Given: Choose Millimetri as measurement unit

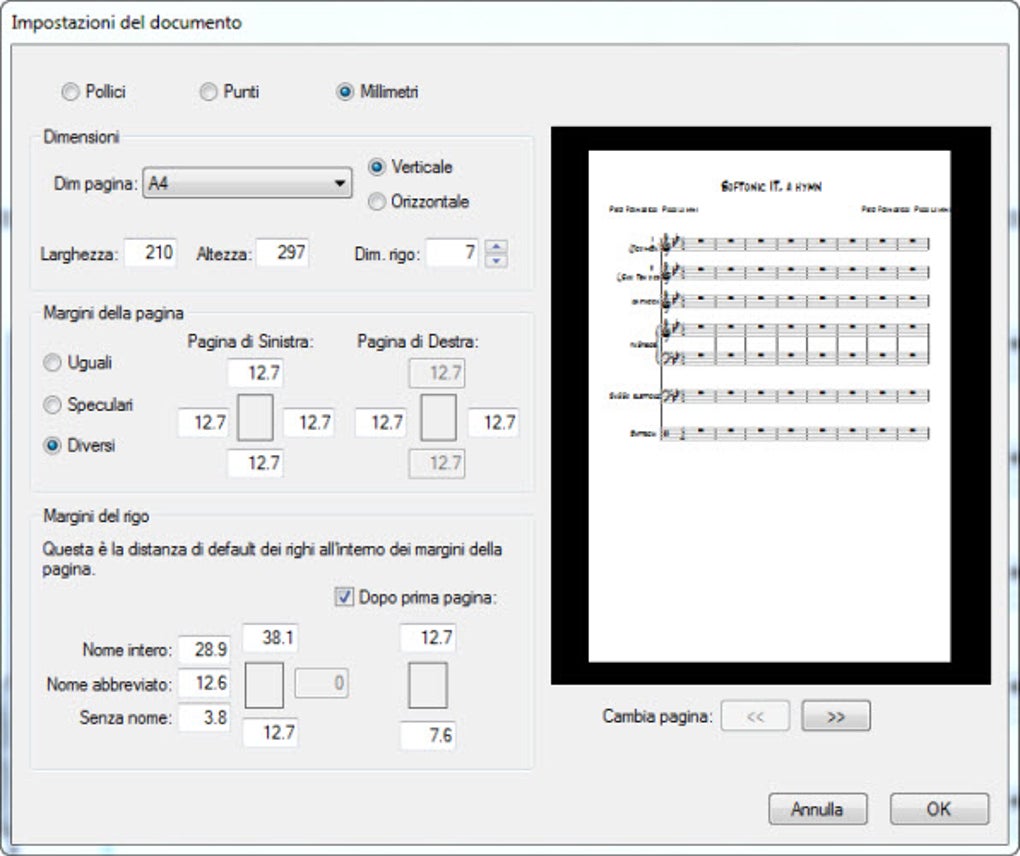Looking at the screenshot, I should pyautogui.click(x=345, y=92).
